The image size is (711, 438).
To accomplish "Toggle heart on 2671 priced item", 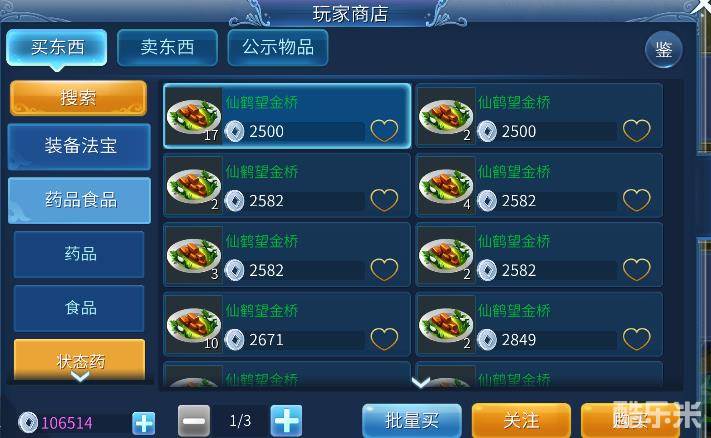I will click(x=385, y=339).
